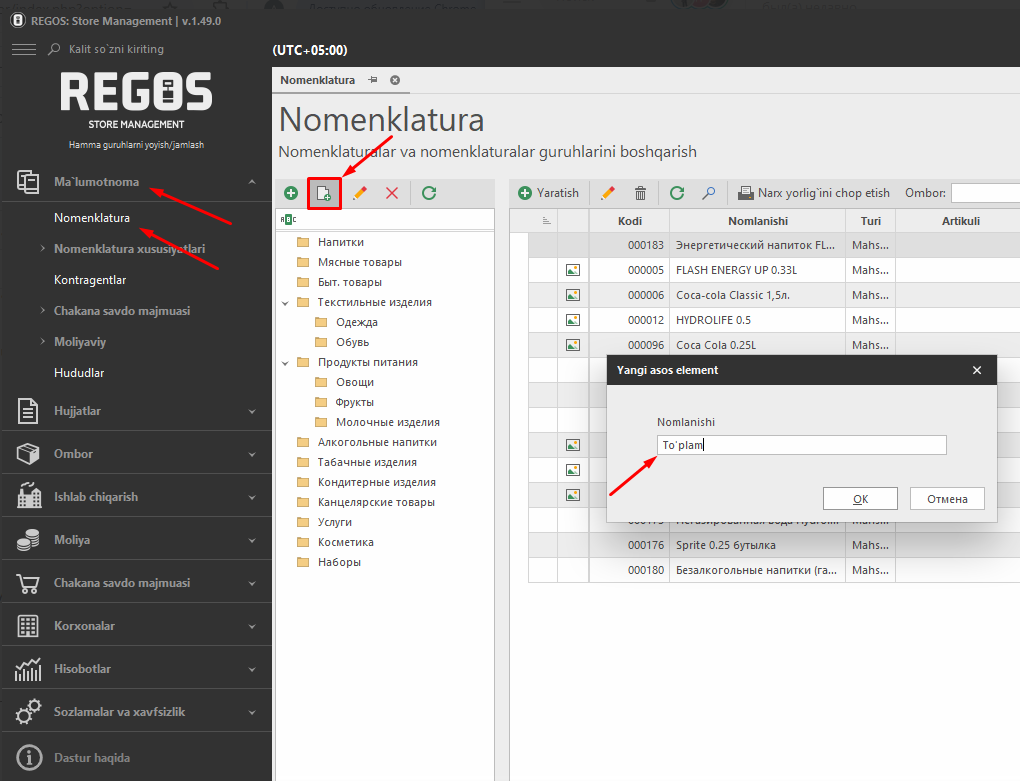Confirm dialog with OK button

(x=860, y=499)
